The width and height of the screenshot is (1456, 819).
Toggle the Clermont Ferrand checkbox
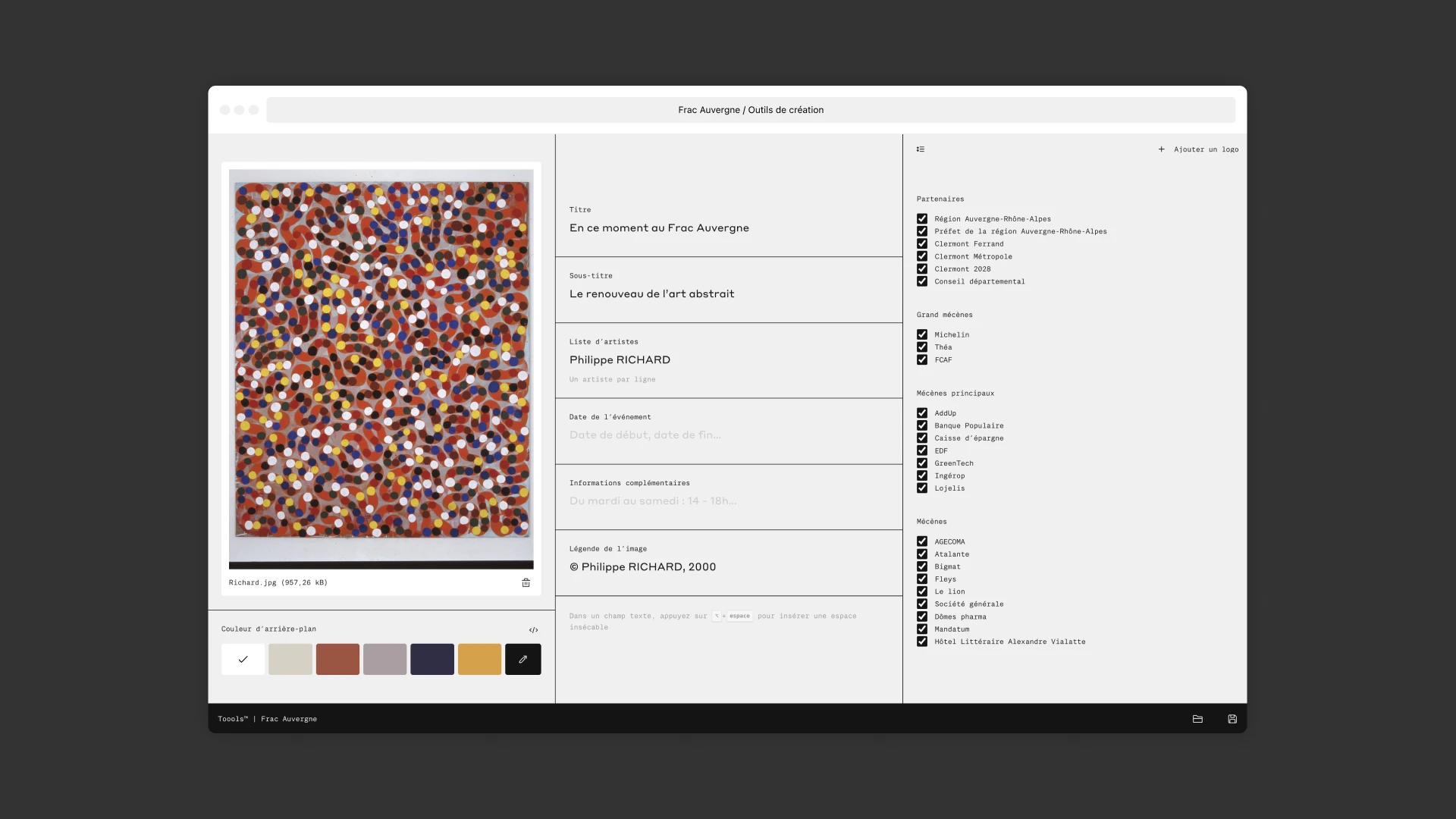922,243
